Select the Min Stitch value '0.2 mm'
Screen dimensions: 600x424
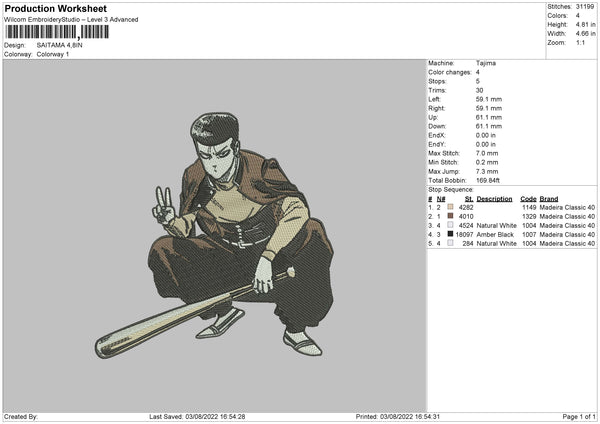click(487, 162)
